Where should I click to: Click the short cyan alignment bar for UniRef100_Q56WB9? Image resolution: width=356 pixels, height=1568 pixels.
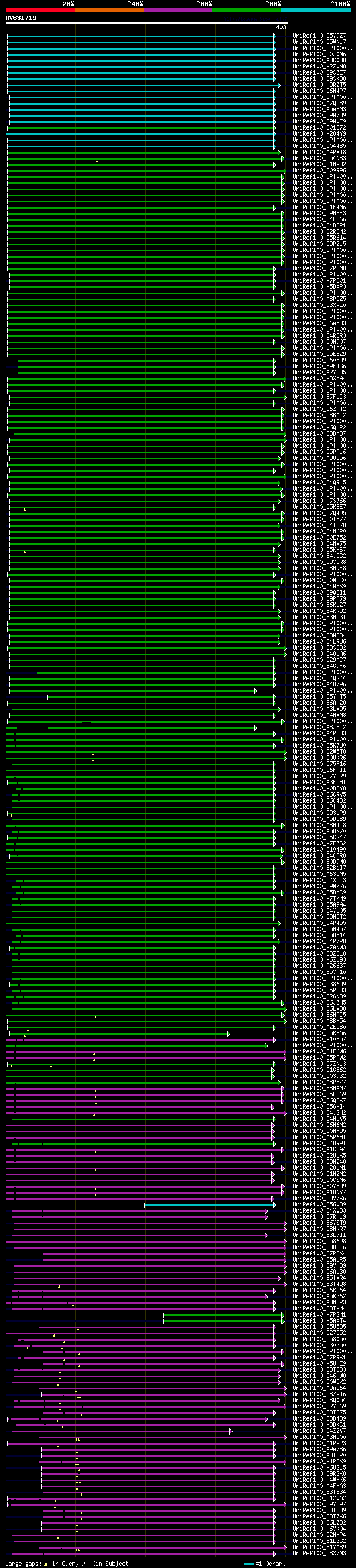[x=209, y=1205]
